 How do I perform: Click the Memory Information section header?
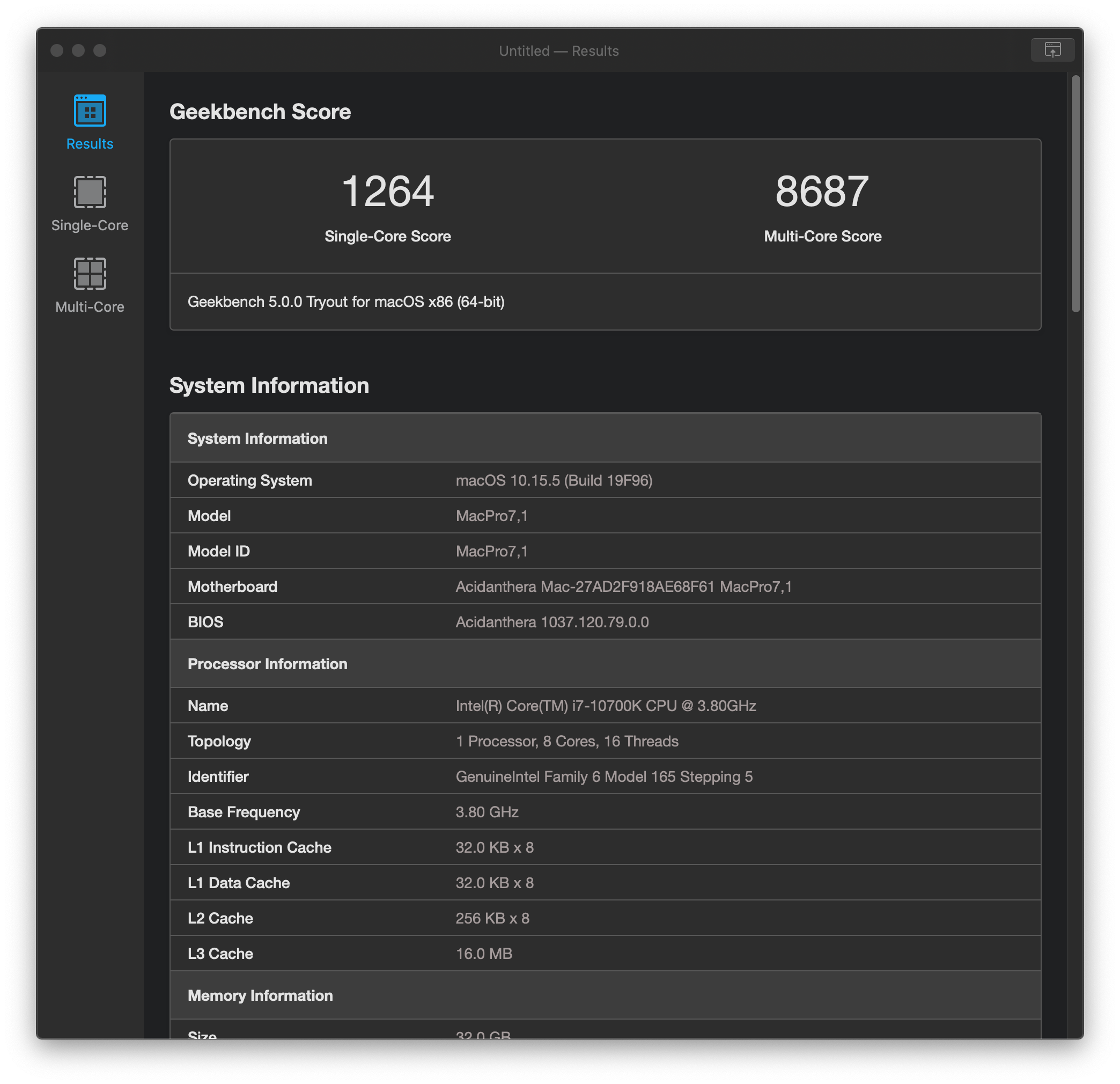605,995
